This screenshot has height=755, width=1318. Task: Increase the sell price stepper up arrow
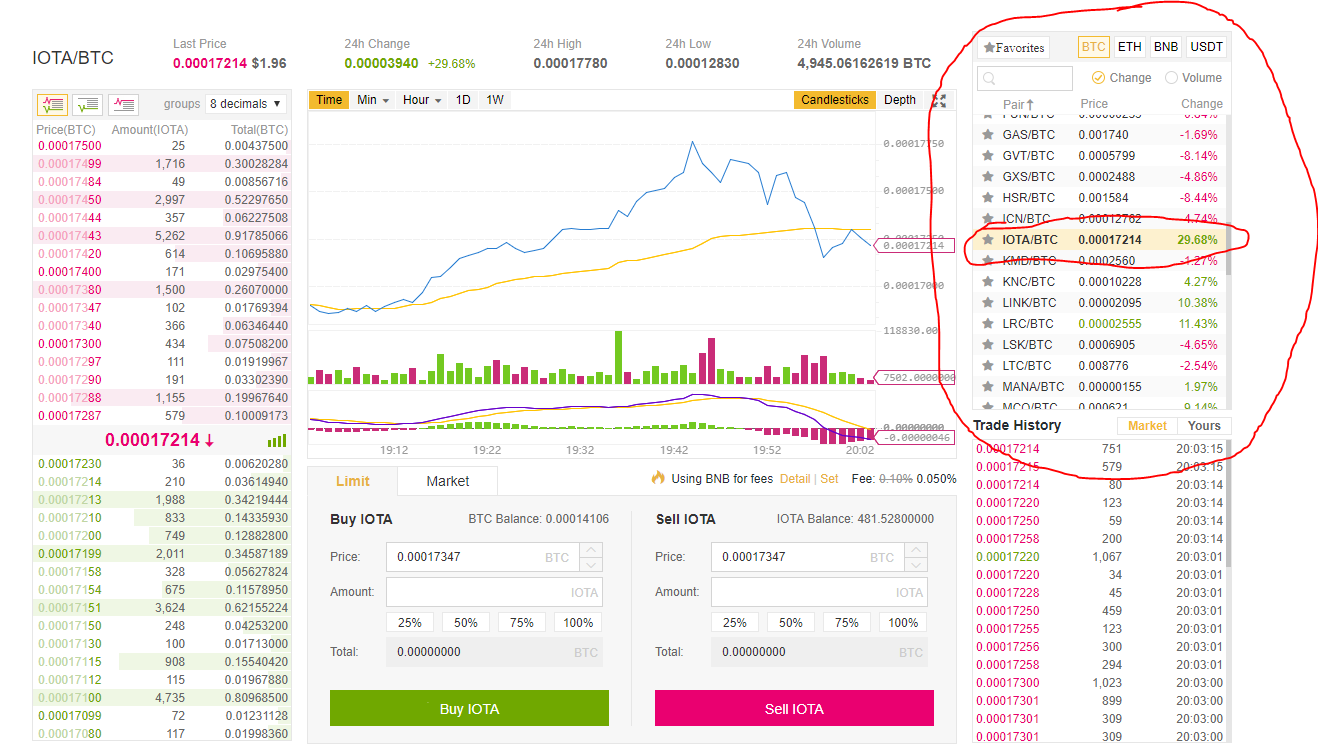916,549
